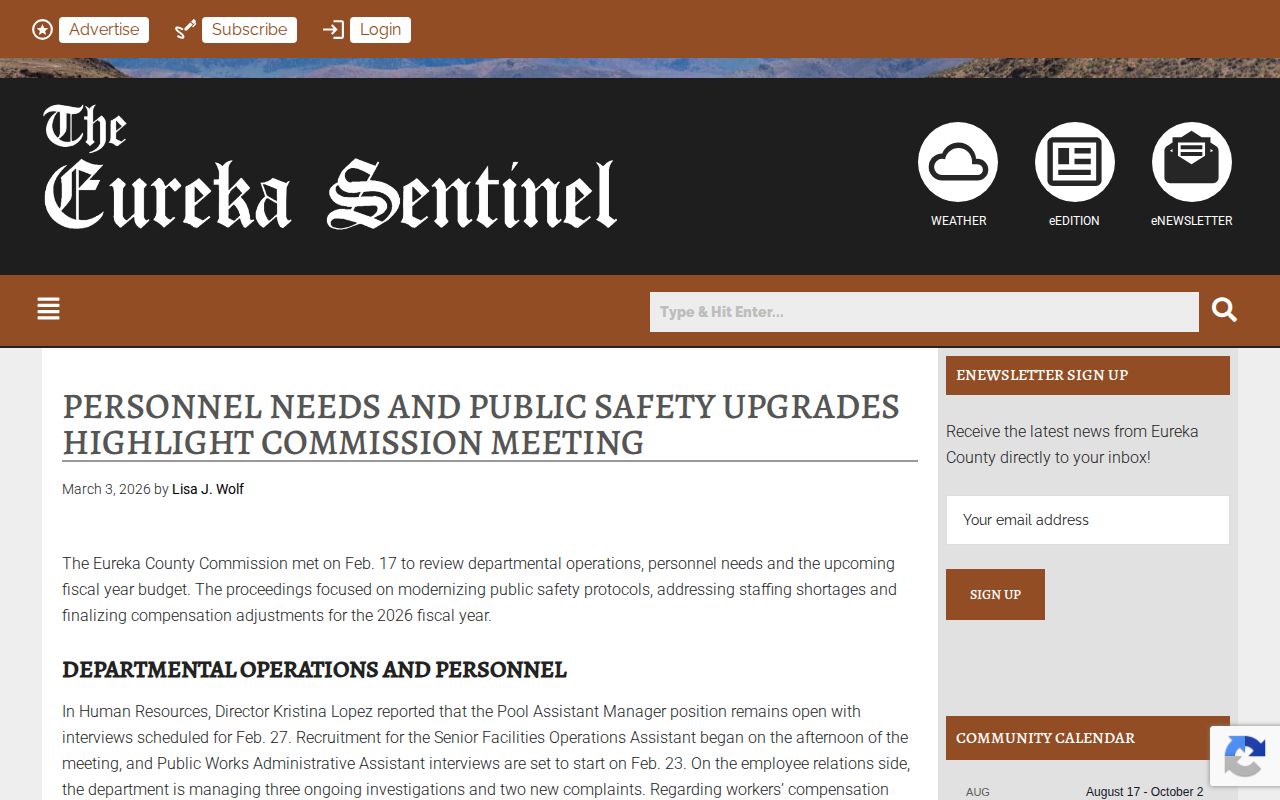Open the Subscribe link
Viewport: 1280px width, 800px height.
pyautogui.click(x=250, y=30)
